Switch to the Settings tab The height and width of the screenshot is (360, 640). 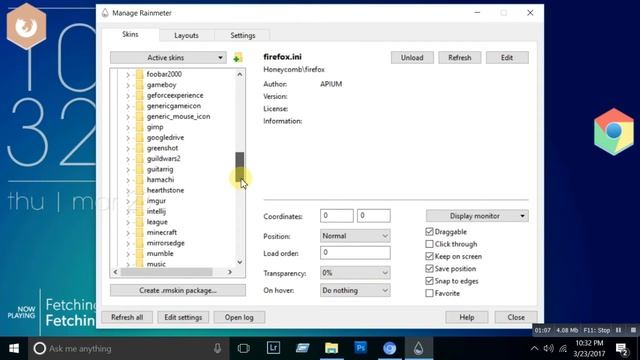242,36
